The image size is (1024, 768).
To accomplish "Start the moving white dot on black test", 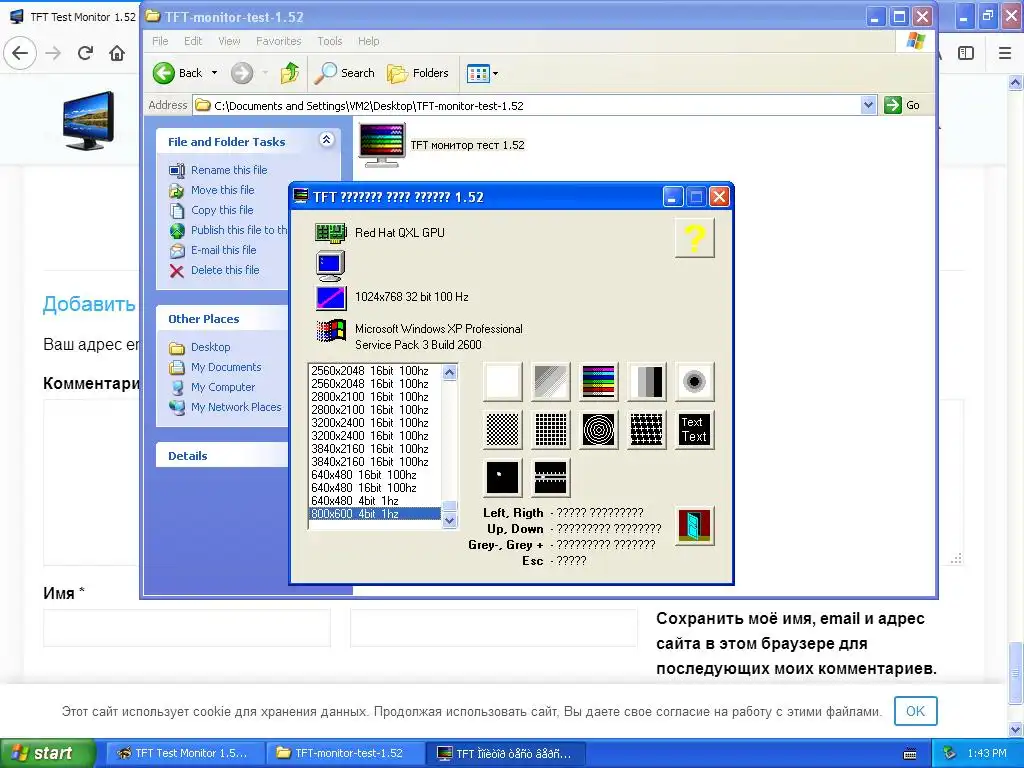I will tap(503, 477).
